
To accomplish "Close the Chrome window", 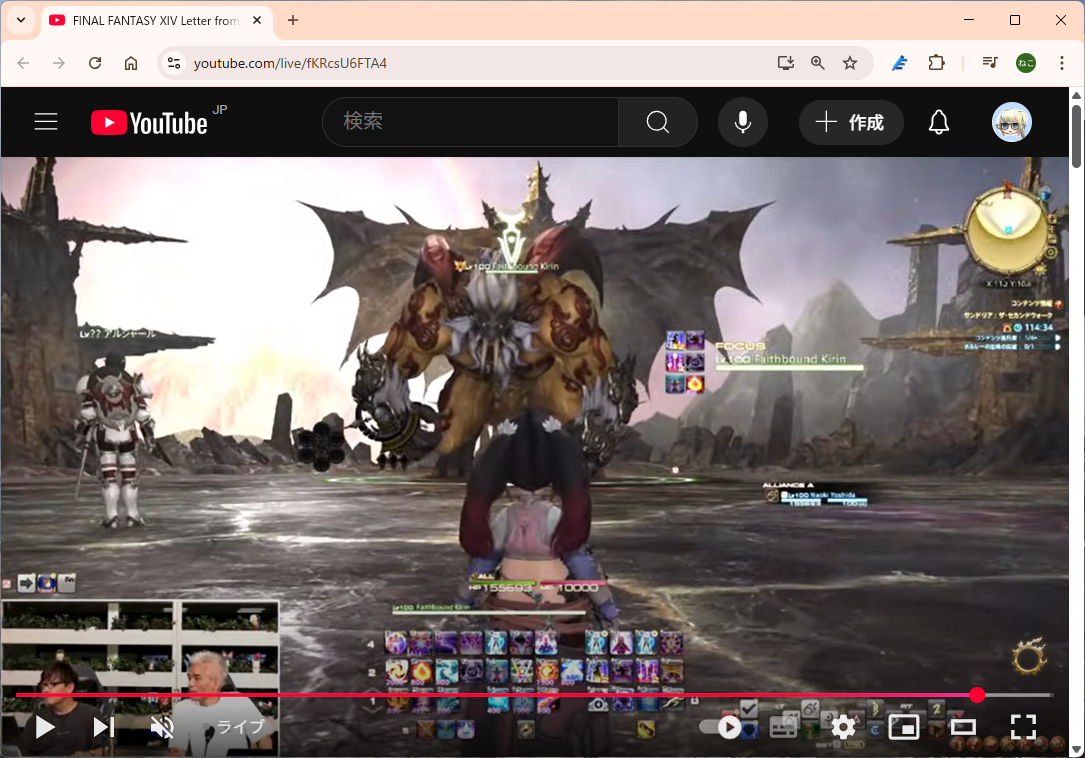I will click(1060, 20).
